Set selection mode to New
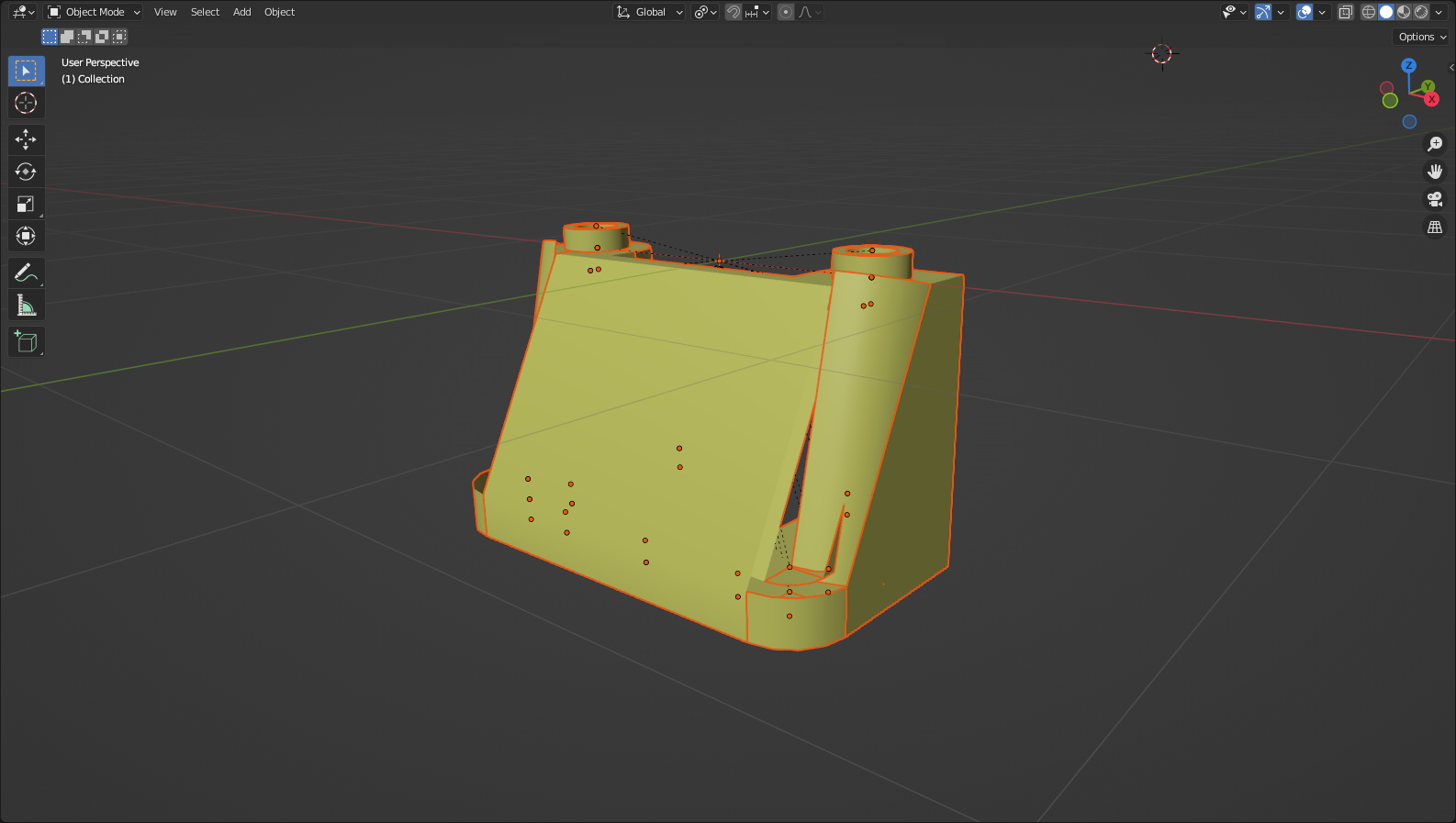The width and height of the screenshot is (1456, 823). (x=50, y=37)
